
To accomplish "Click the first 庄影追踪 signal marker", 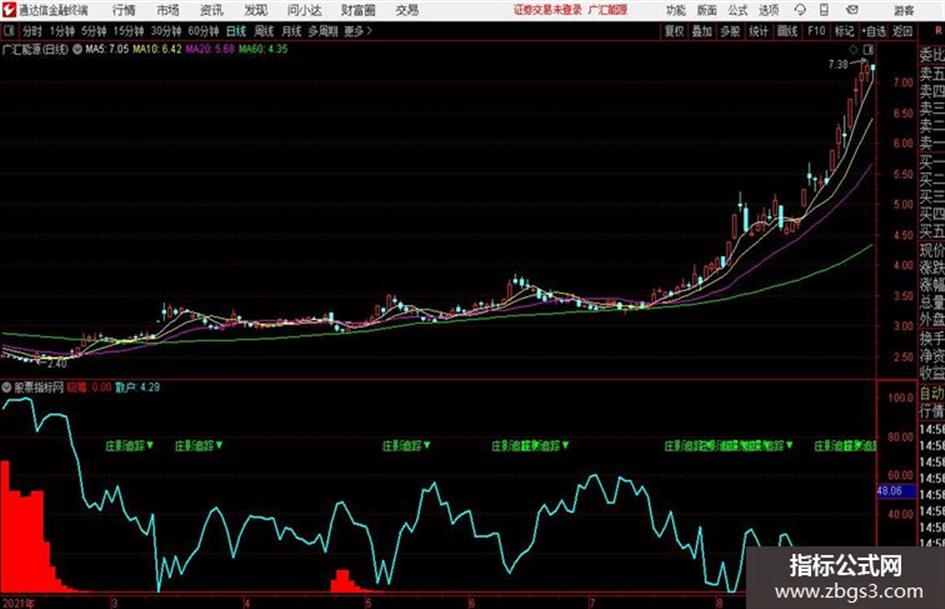I will point(130,446).
